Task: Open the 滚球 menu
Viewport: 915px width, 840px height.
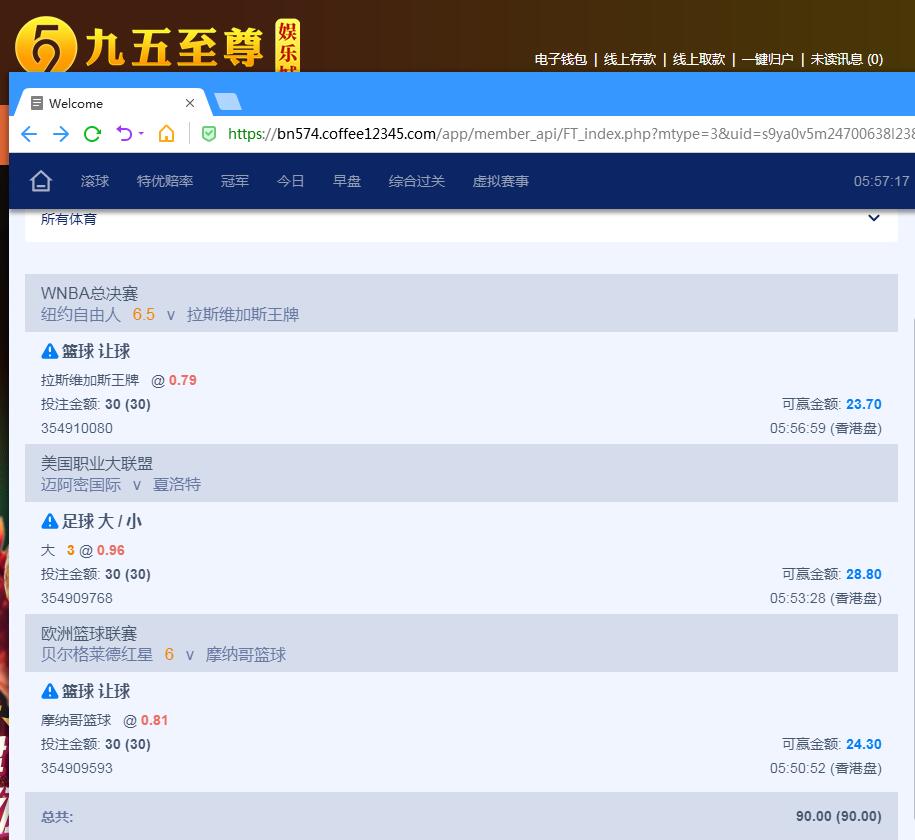Action: [95, 181]
